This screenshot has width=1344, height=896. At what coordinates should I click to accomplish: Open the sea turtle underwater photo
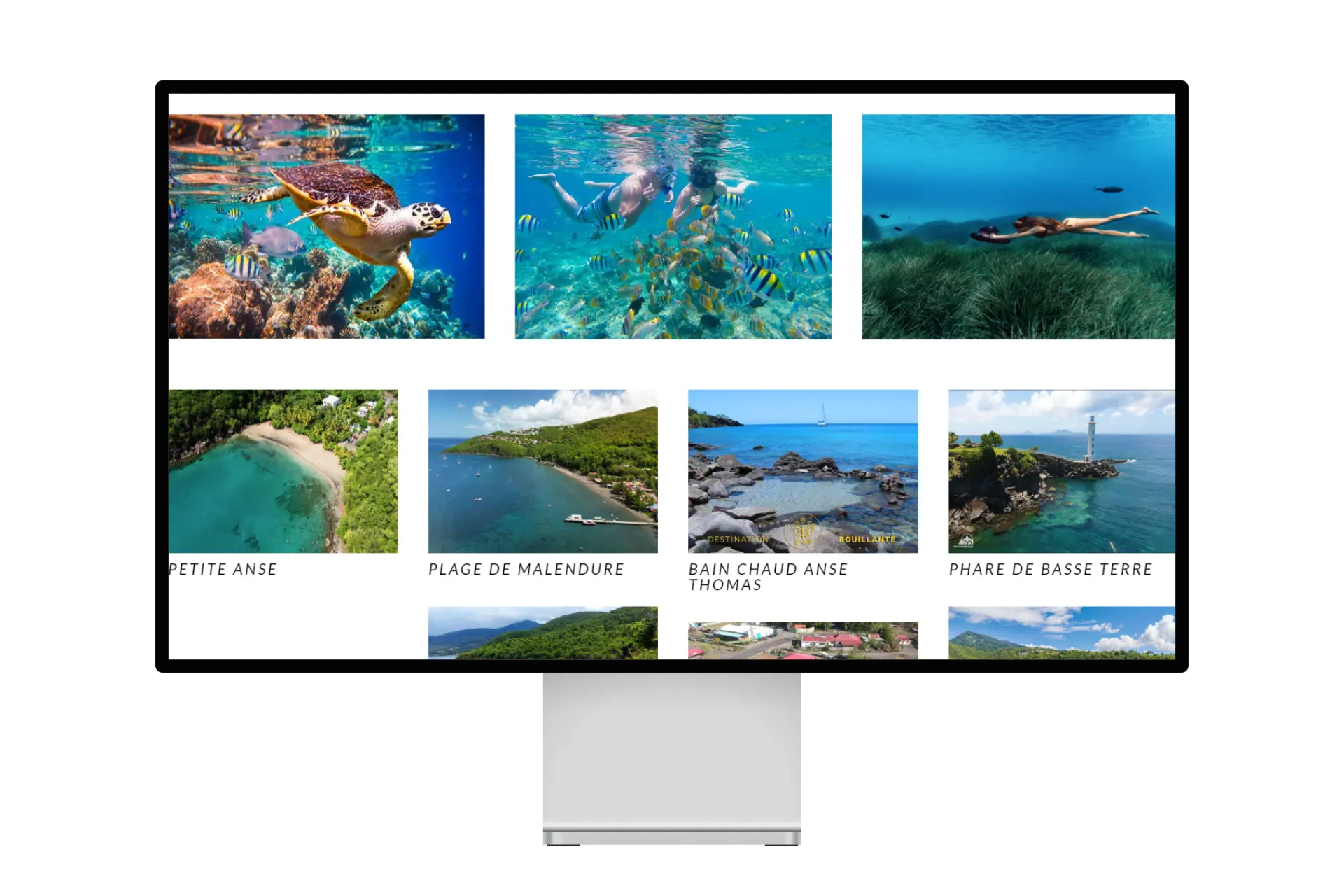(x=326, y=226)
